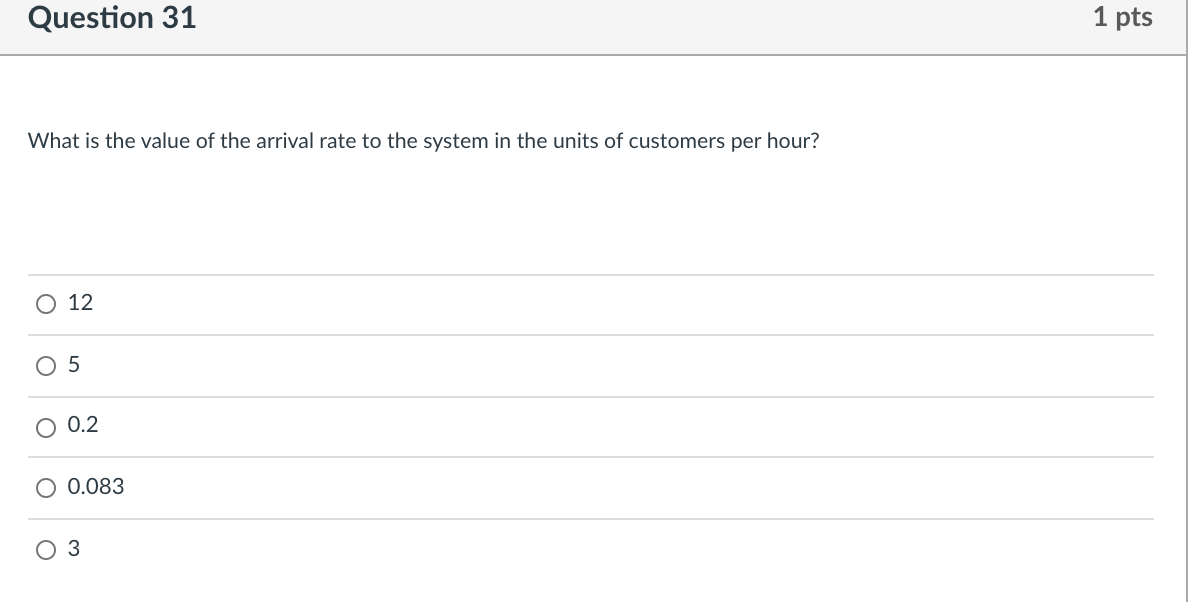Select the radio button for 12
This screenshot has width=1200, height=602.
click(46, 305)
